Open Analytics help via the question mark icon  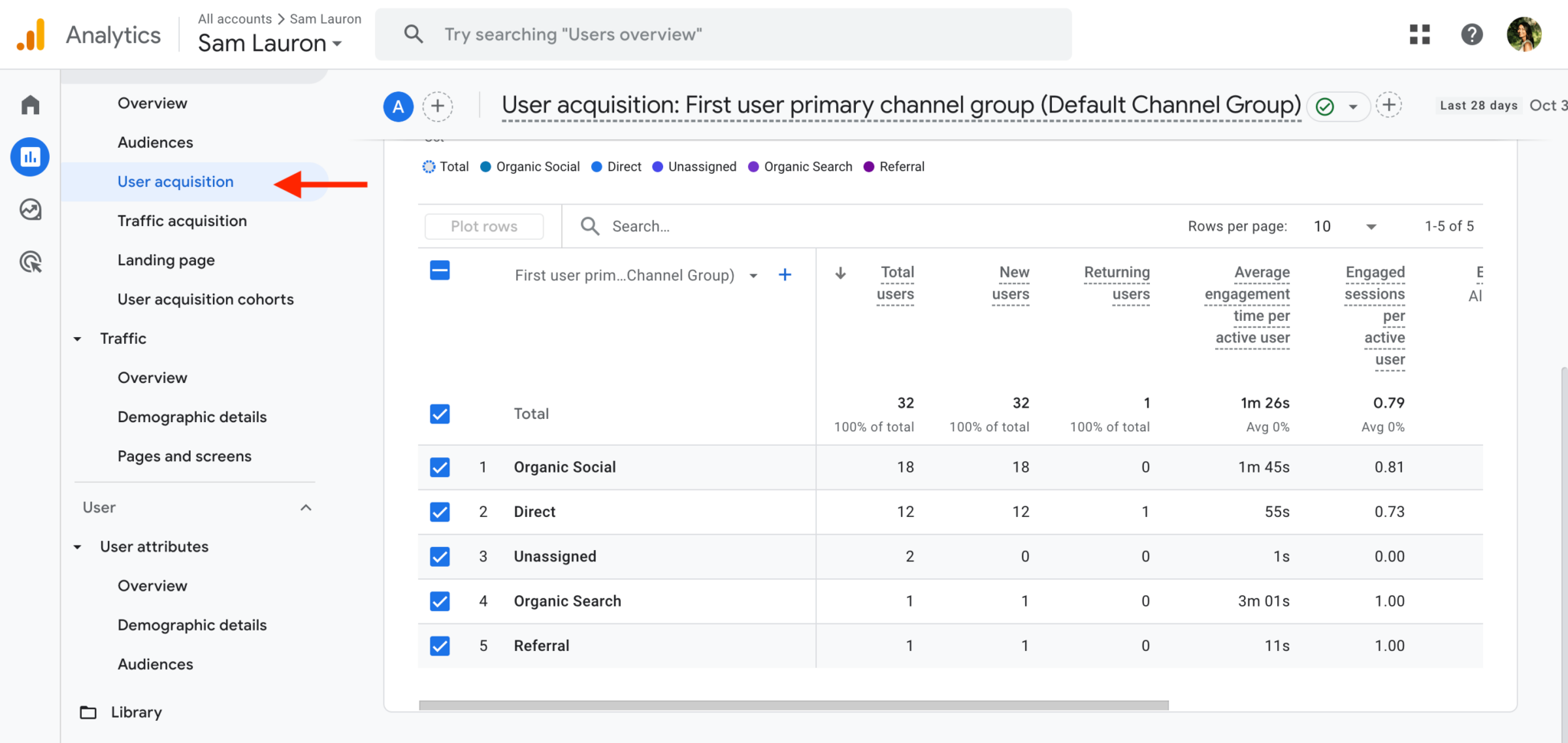(1472, 34)
